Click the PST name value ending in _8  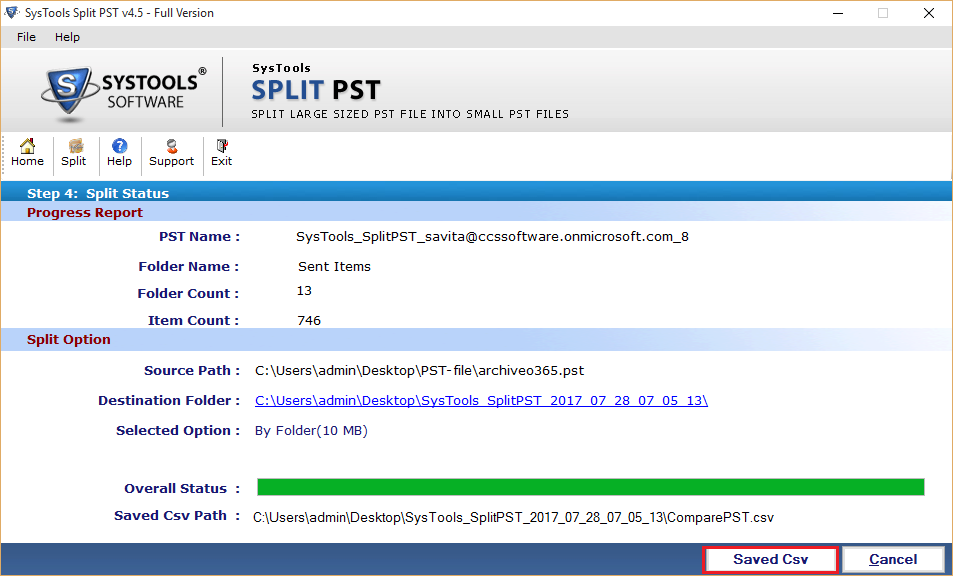click(492, 237)
